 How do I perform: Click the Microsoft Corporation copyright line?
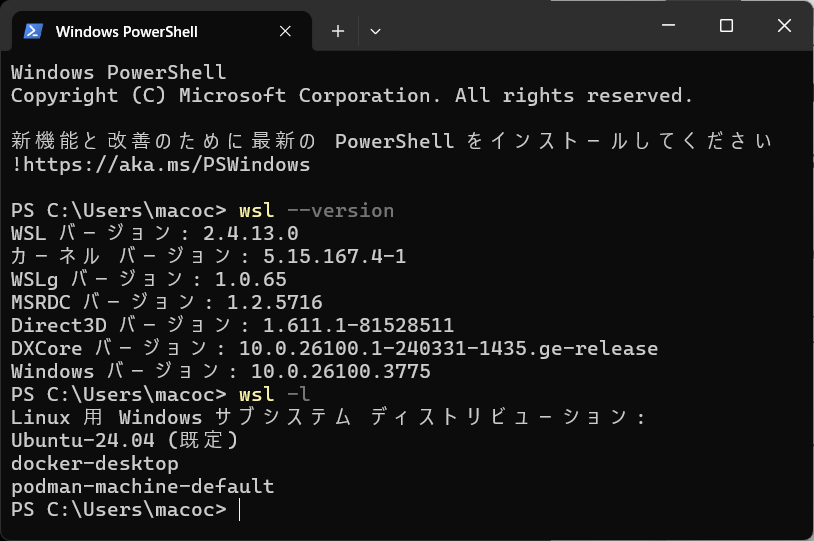[x=351, y=96]
